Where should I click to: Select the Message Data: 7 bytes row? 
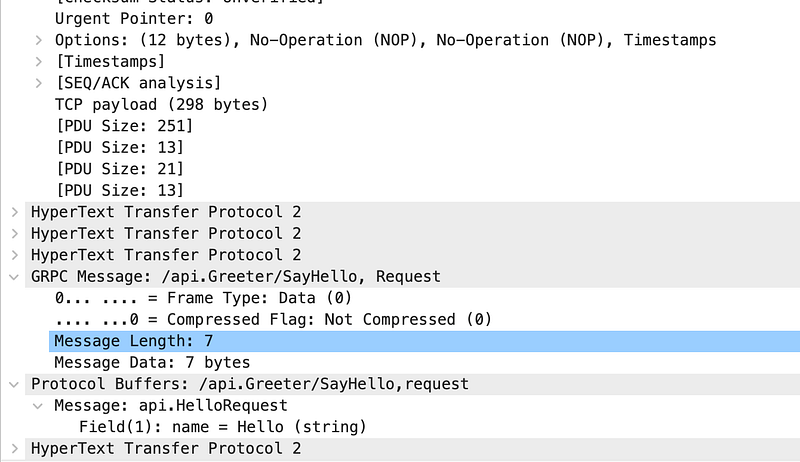pos(152,363)
